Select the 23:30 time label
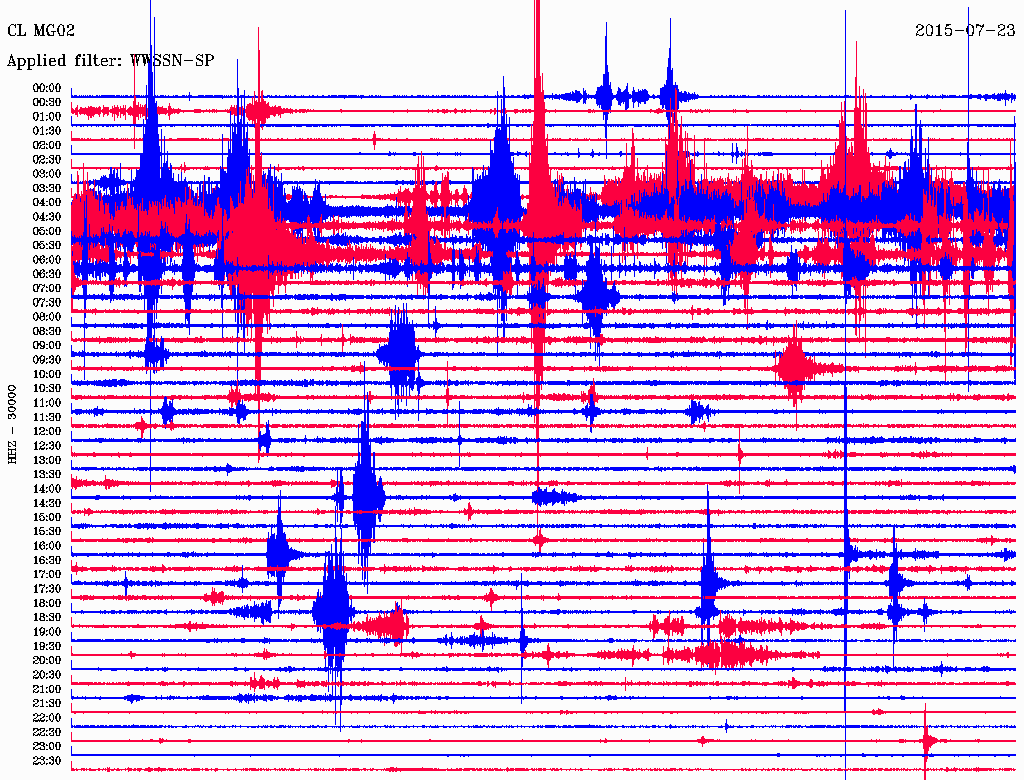This screenshot has width=1024, height=780. [x=47, y=760]
